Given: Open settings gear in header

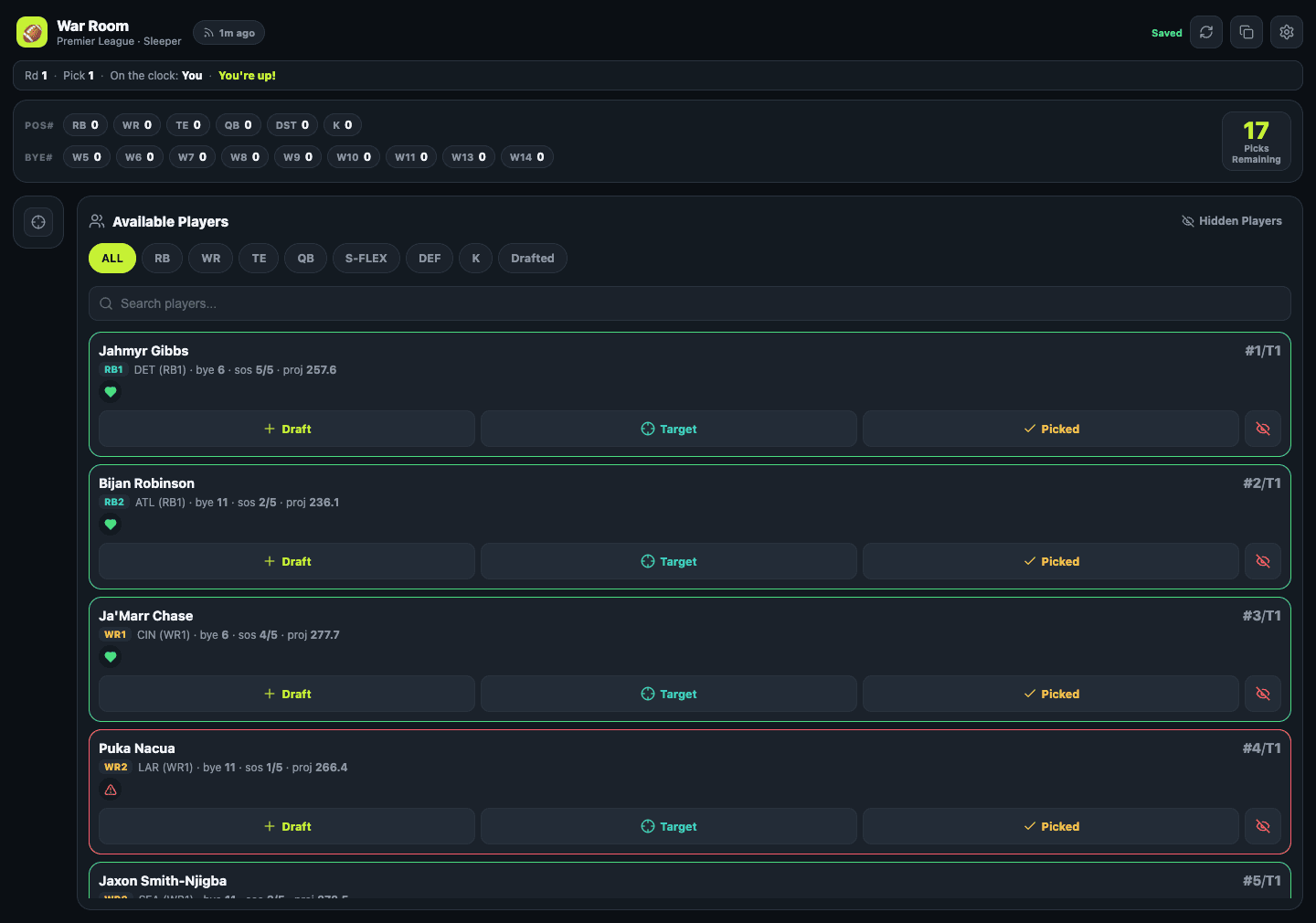Looking at the screenshot, I should [1287, 32].
